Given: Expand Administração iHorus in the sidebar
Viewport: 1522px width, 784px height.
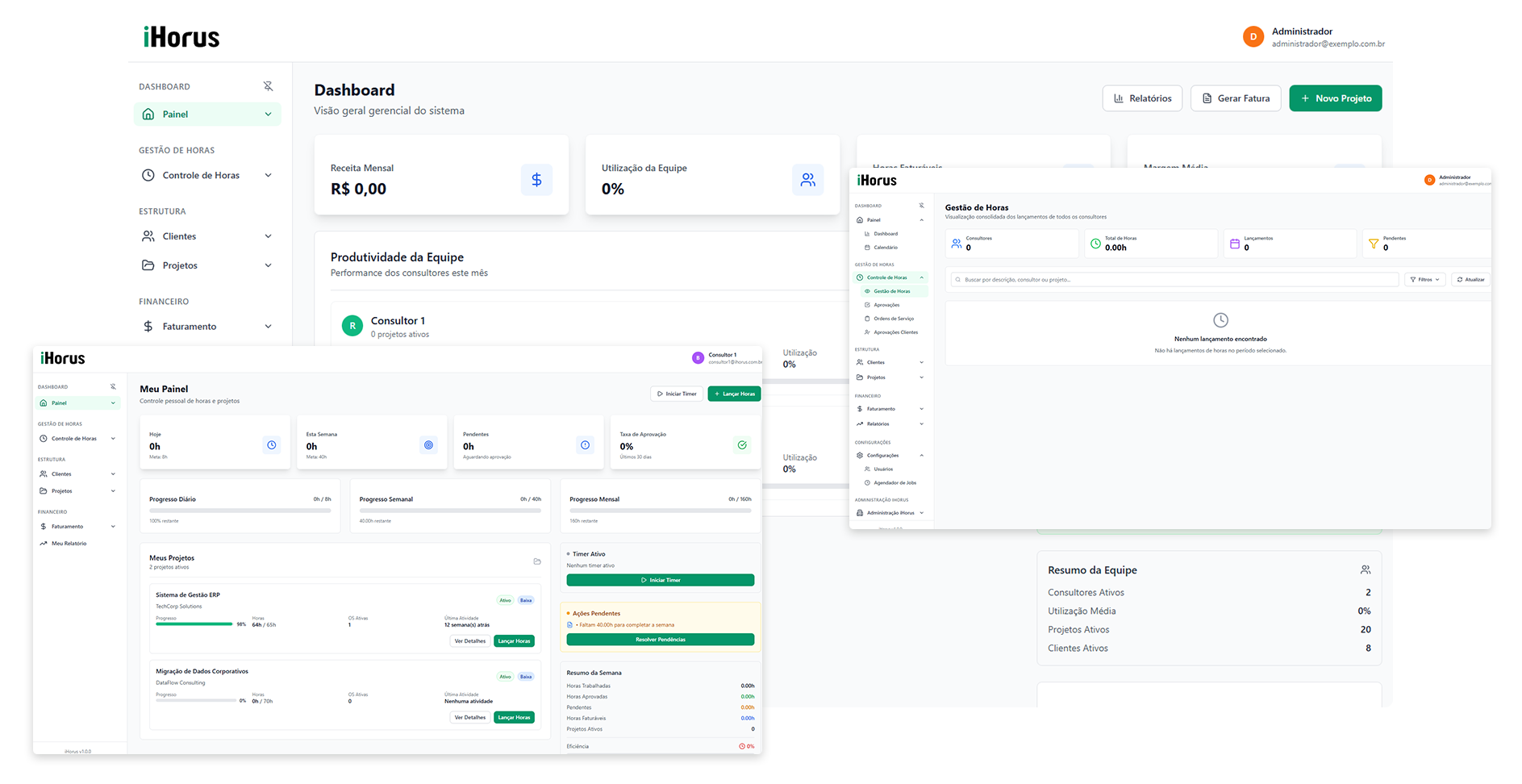Looking at the screenshot, I should click(x=922, y=513).
